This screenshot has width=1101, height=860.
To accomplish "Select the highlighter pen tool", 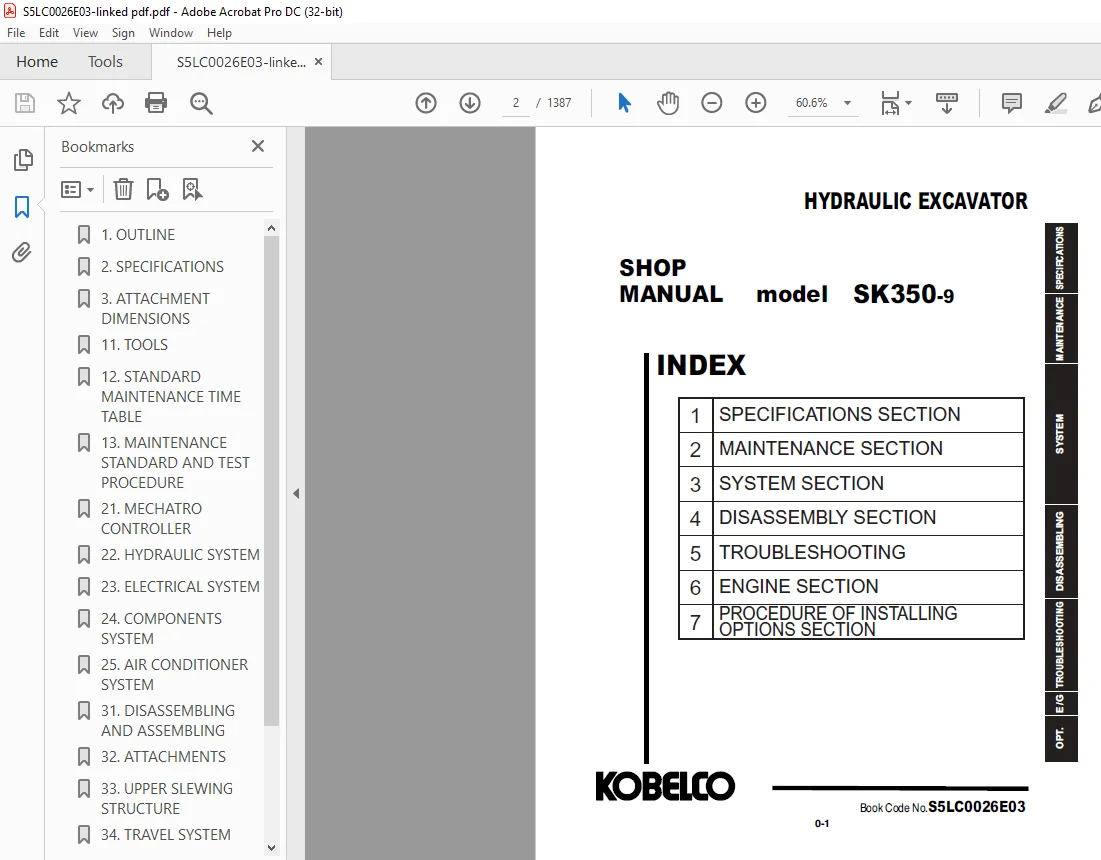I will [1055, 103].
